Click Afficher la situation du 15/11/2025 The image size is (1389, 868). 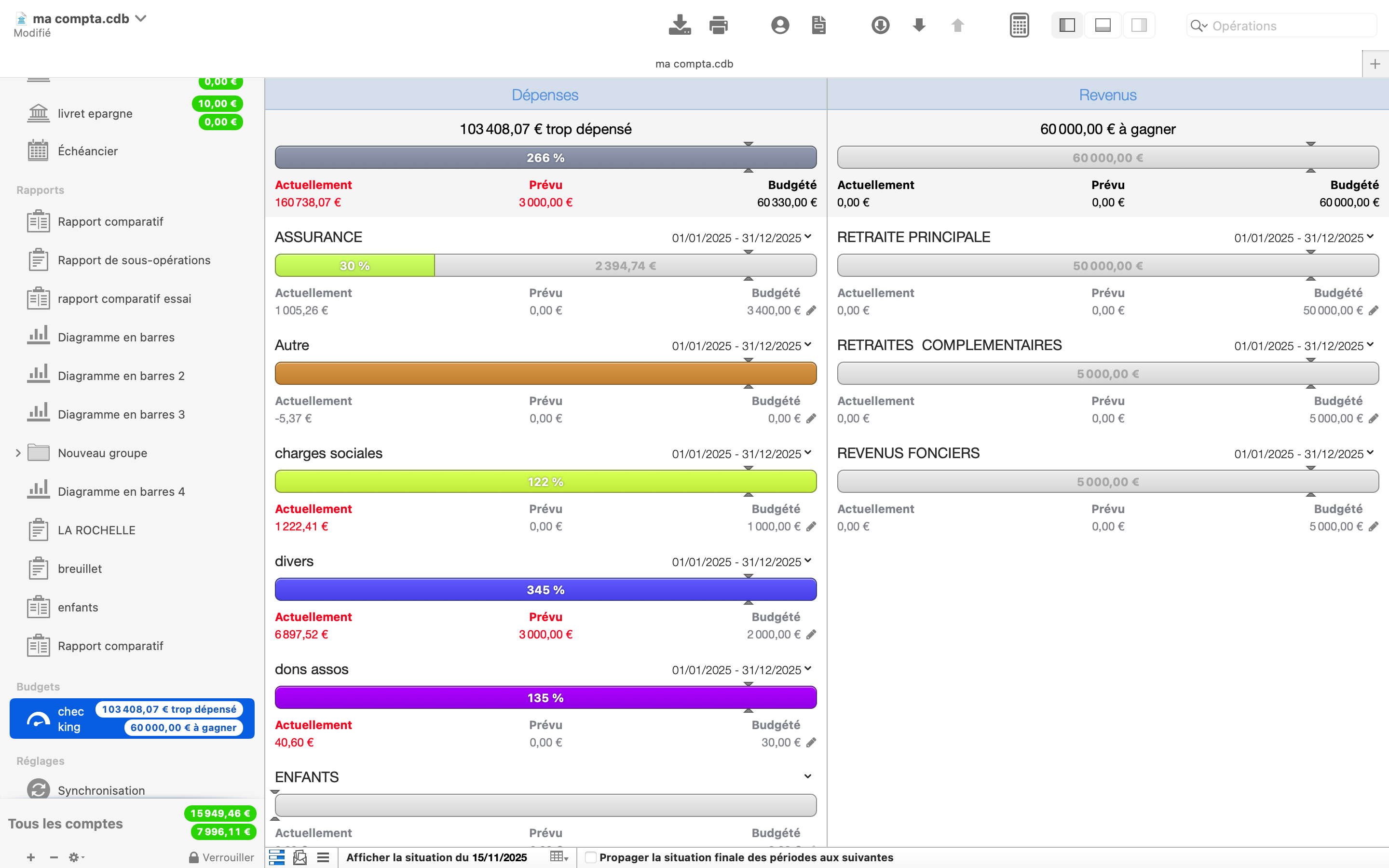tap(436, 857)
